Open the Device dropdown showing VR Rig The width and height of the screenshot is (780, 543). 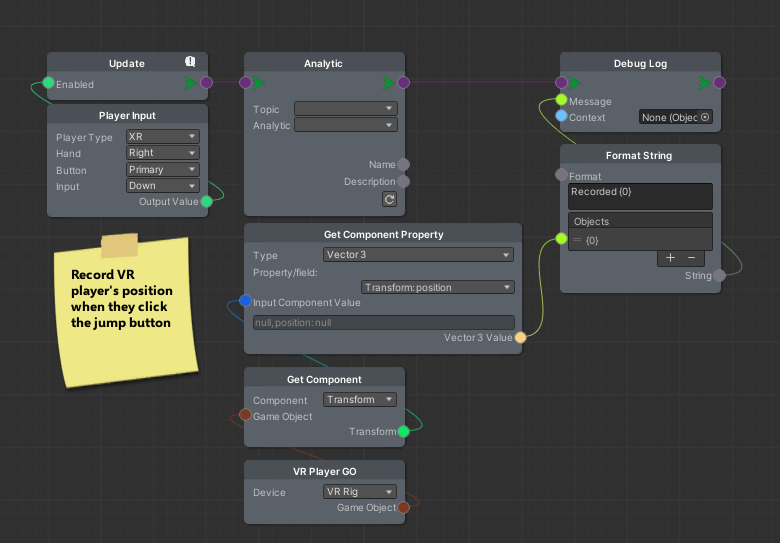(x=360, y=491)
